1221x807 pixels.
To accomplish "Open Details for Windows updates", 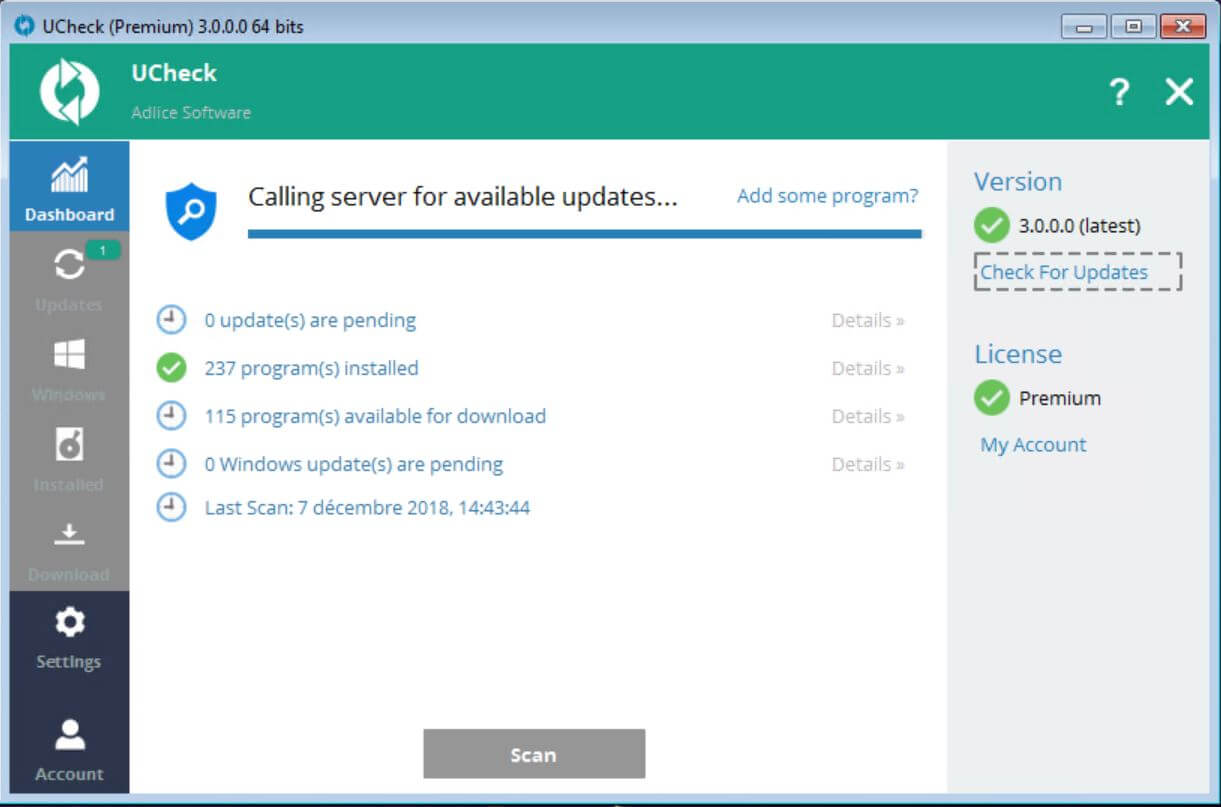I will click(866, 464).
